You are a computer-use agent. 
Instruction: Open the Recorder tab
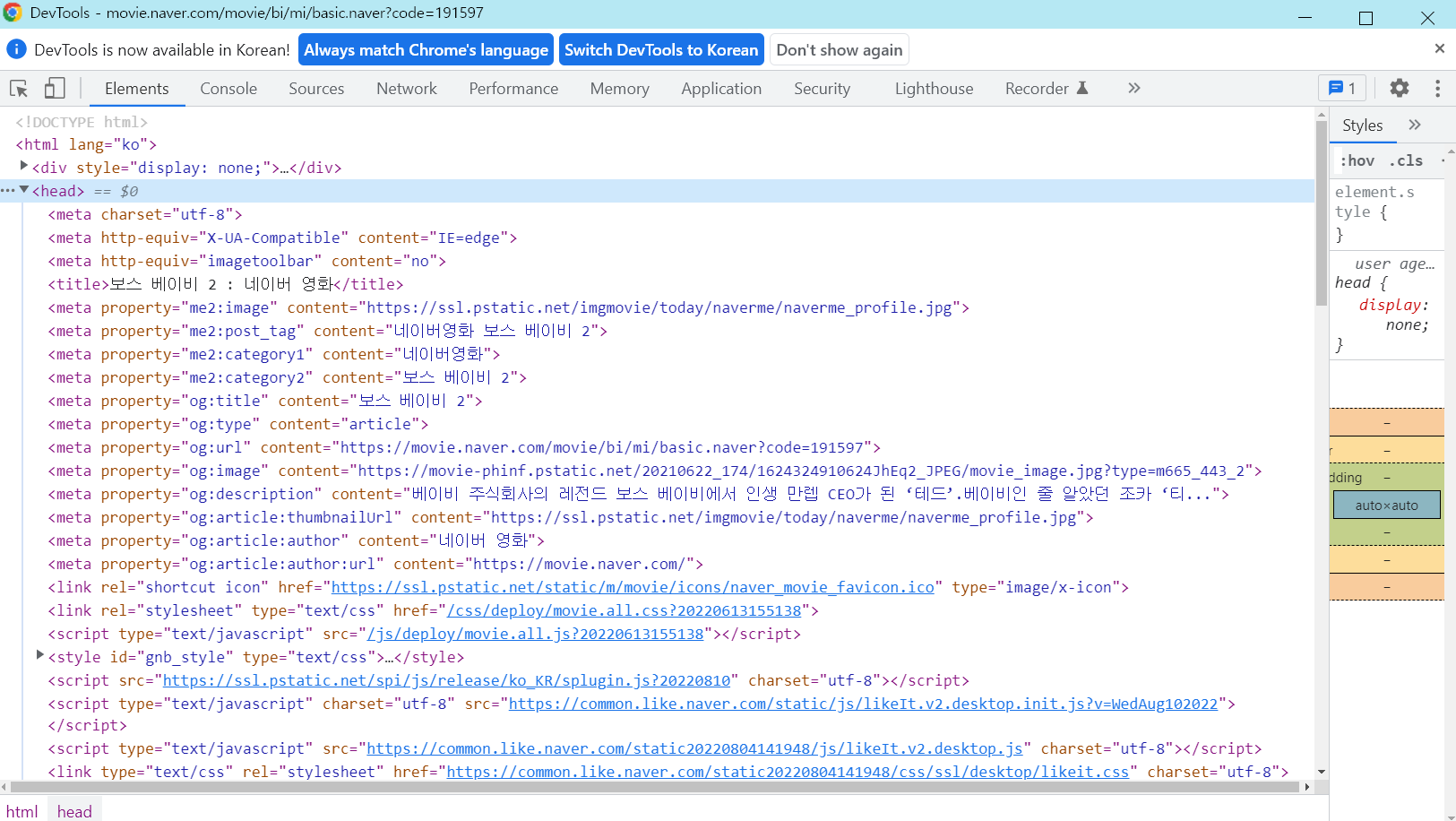point(1046,89)
